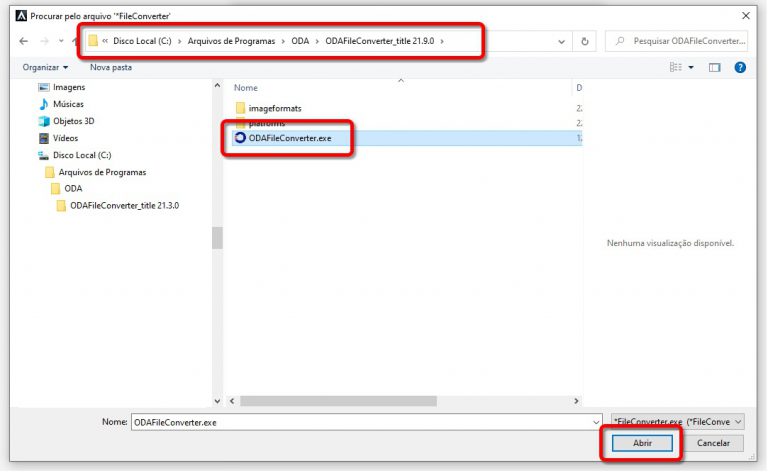Select Objetos 3D in sidebar
Image resolution: width=768 pixels, height=473 pixels.
(73, 121)
